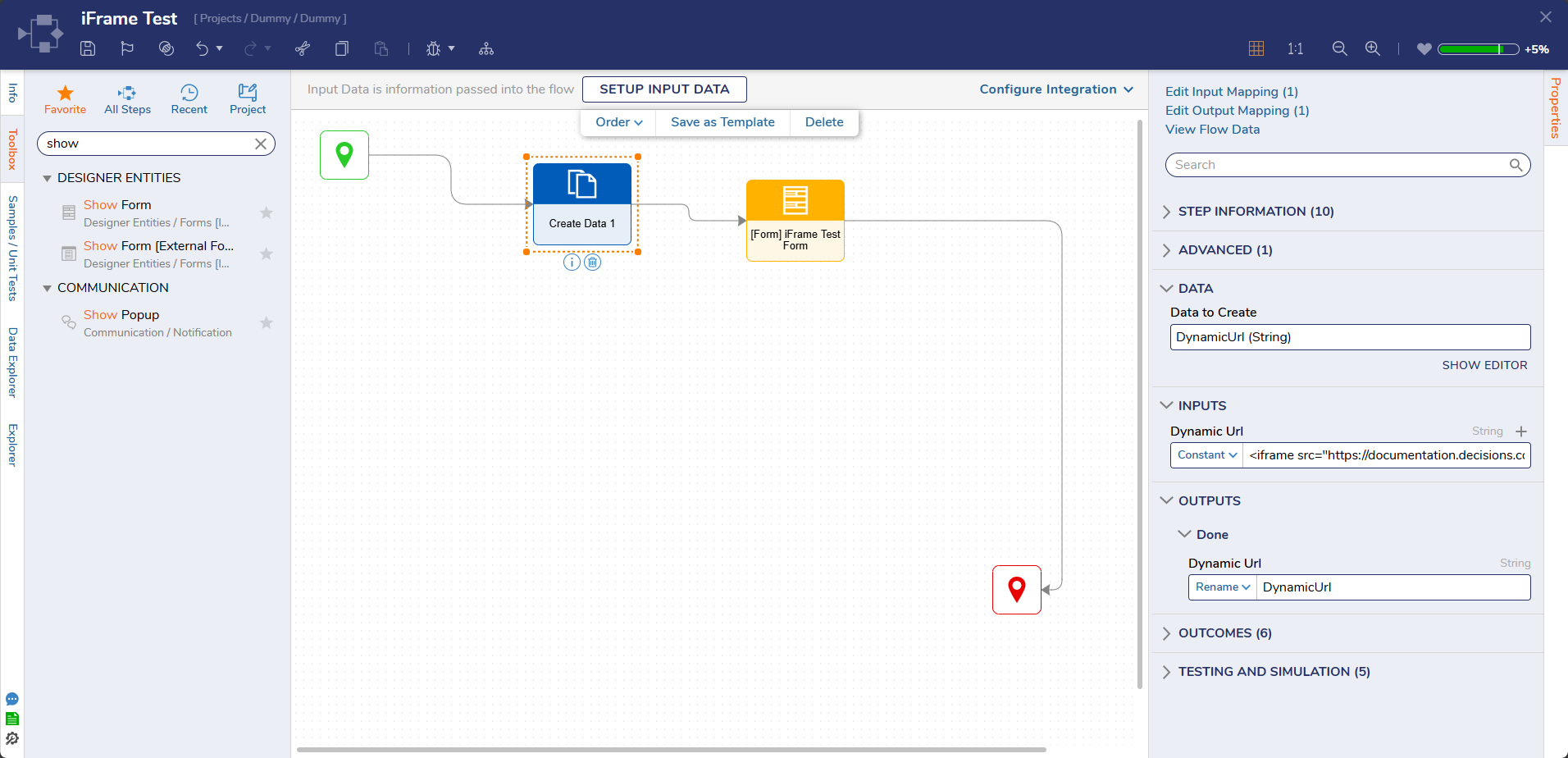Screen dimensions: 1568x758
Task: Open the Data Explorer side tab
Action: click(x=12, y=362)
